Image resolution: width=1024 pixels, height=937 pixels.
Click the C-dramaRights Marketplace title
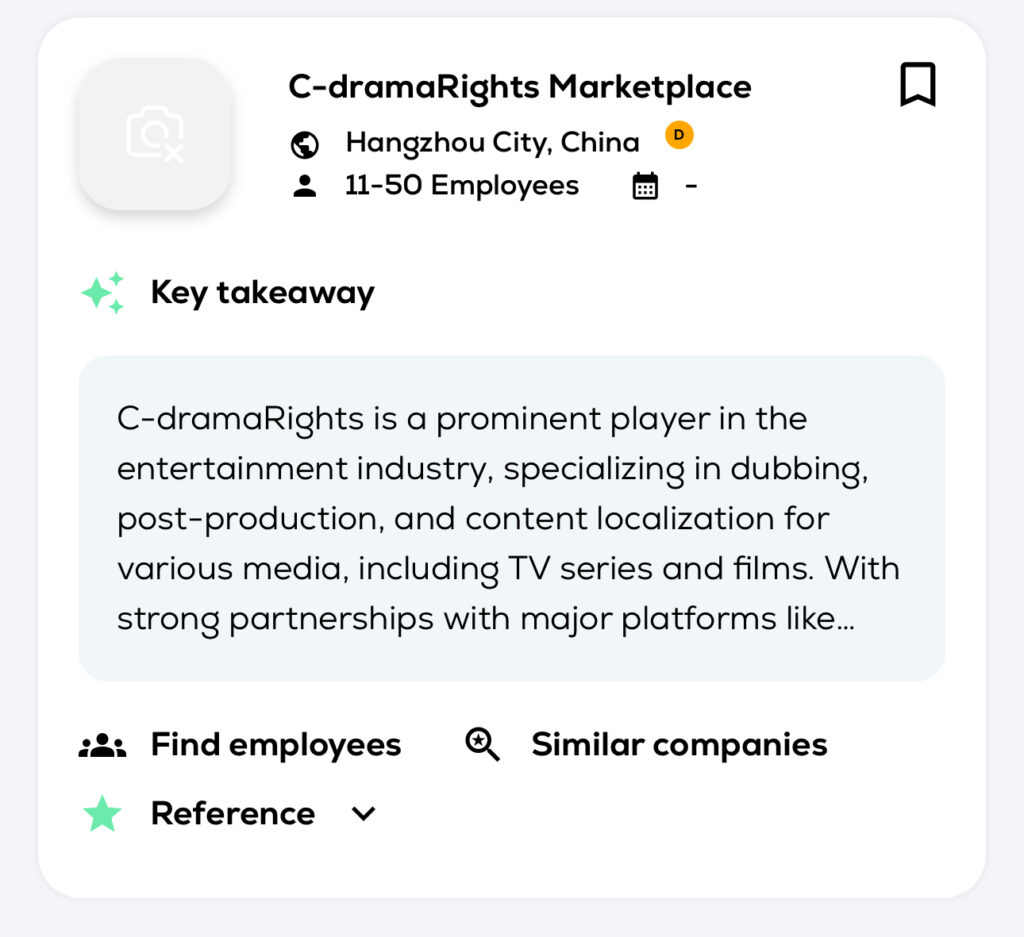point(519,87)
